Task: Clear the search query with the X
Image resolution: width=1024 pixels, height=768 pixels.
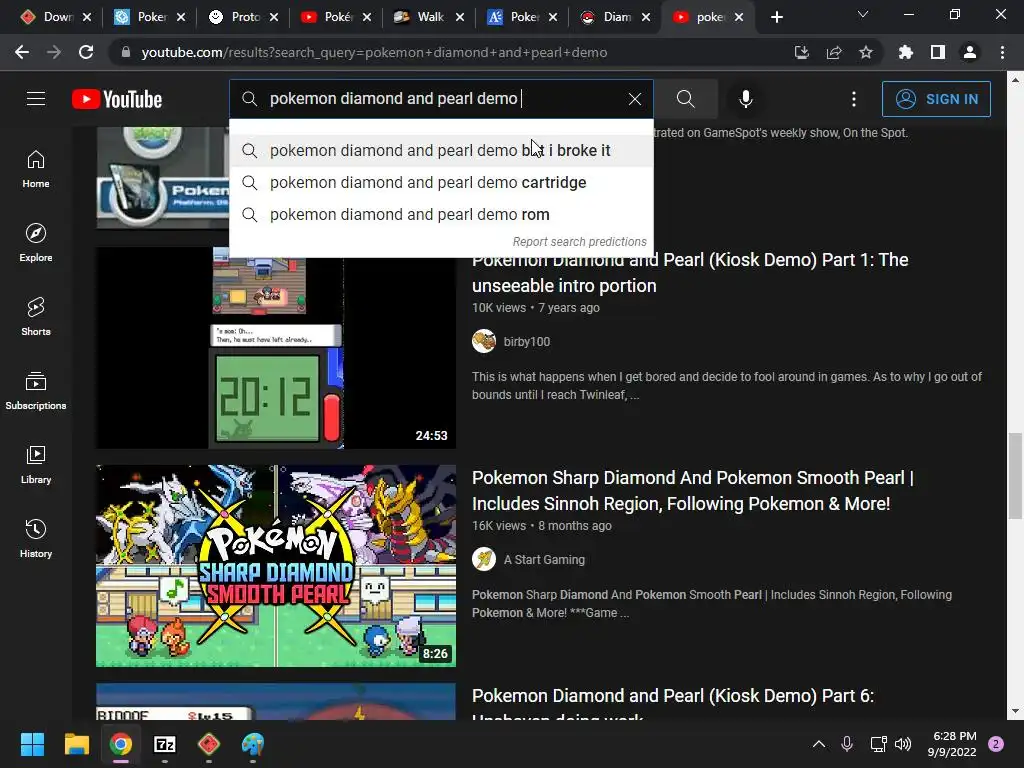Action: pos(635,99)
